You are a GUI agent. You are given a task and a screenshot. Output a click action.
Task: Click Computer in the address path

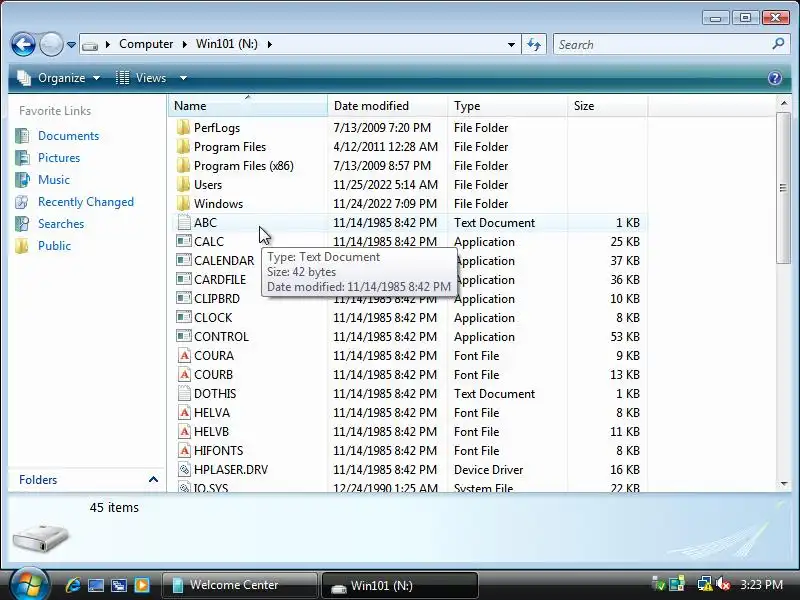tap(146, 44)
